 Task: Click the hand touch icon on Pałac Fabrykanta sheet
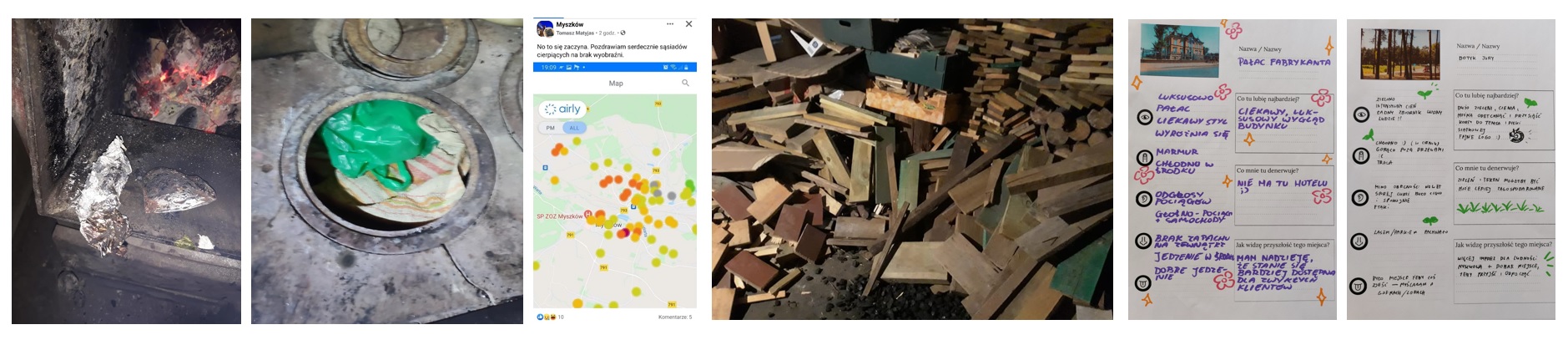(x=1144, y=157)
